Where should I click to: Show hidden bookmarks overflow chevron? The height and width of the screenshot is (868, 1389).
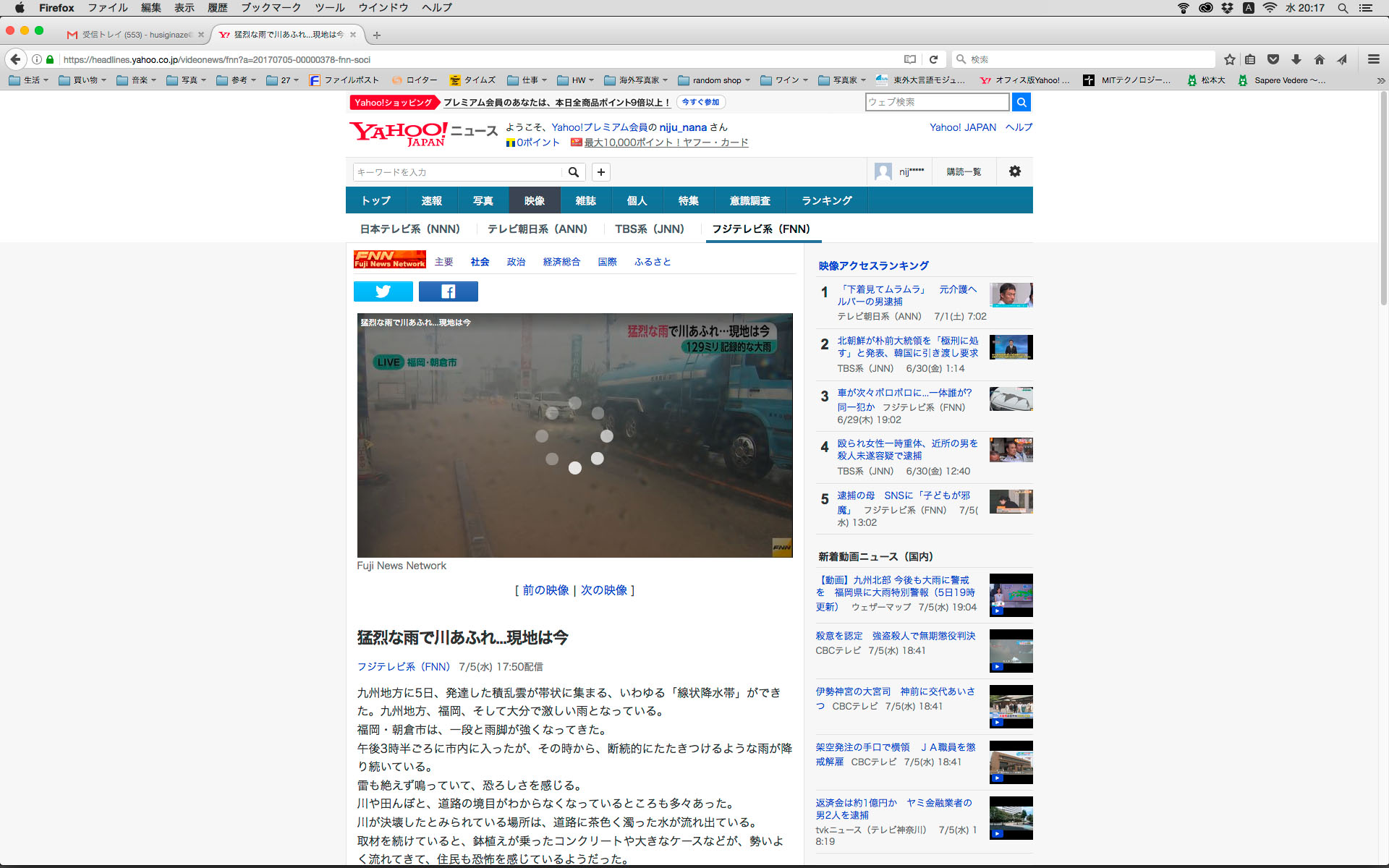pos(1380,80)
